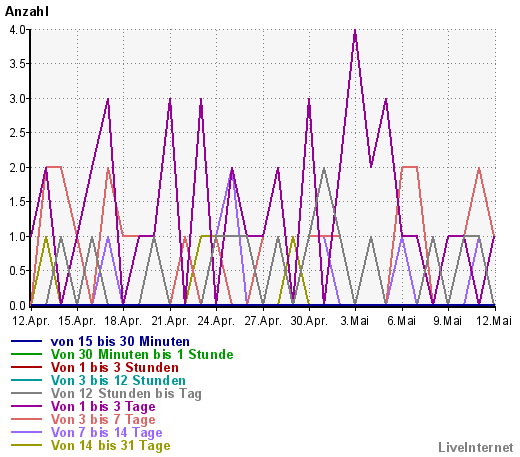Click the olive legend line swatch
Viewport: 520px width, 457px height.
(27, 445)
